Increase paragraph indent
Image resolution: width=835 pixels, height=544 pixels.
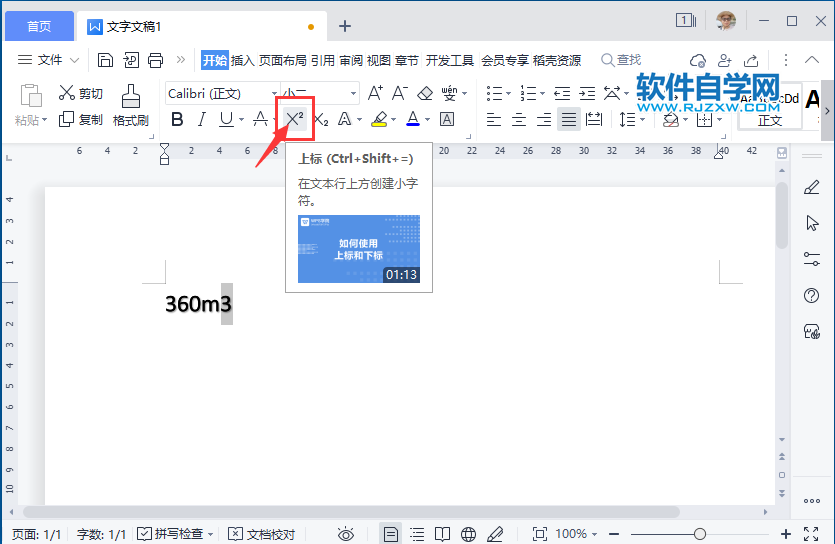pos(587,94)
